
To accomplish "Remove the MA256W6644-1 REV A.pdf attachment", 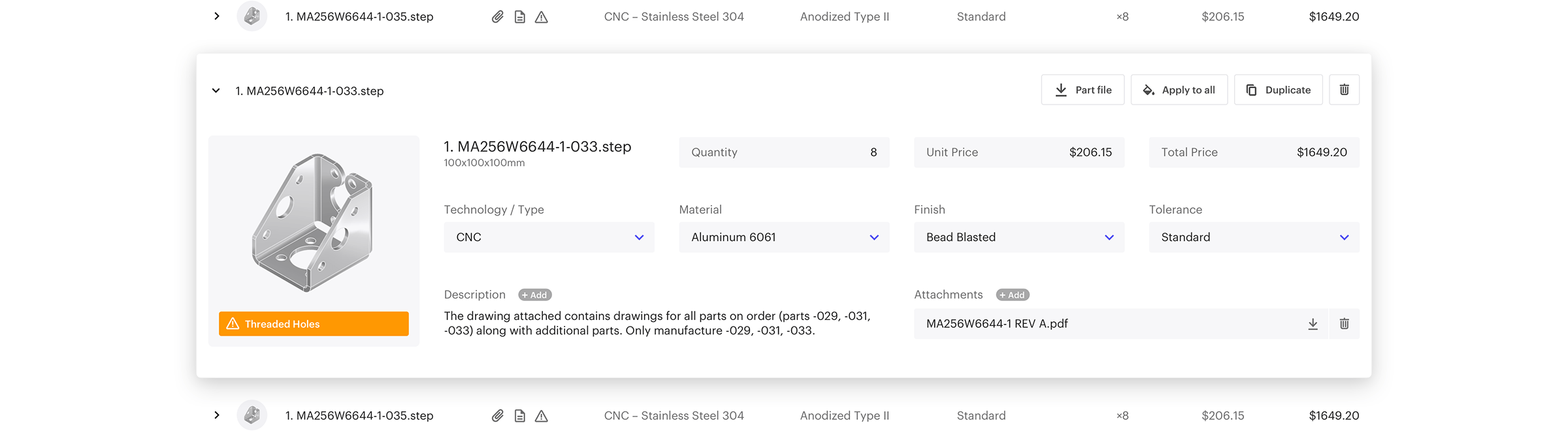I will pyautogui.click(x=1344, y=324).
